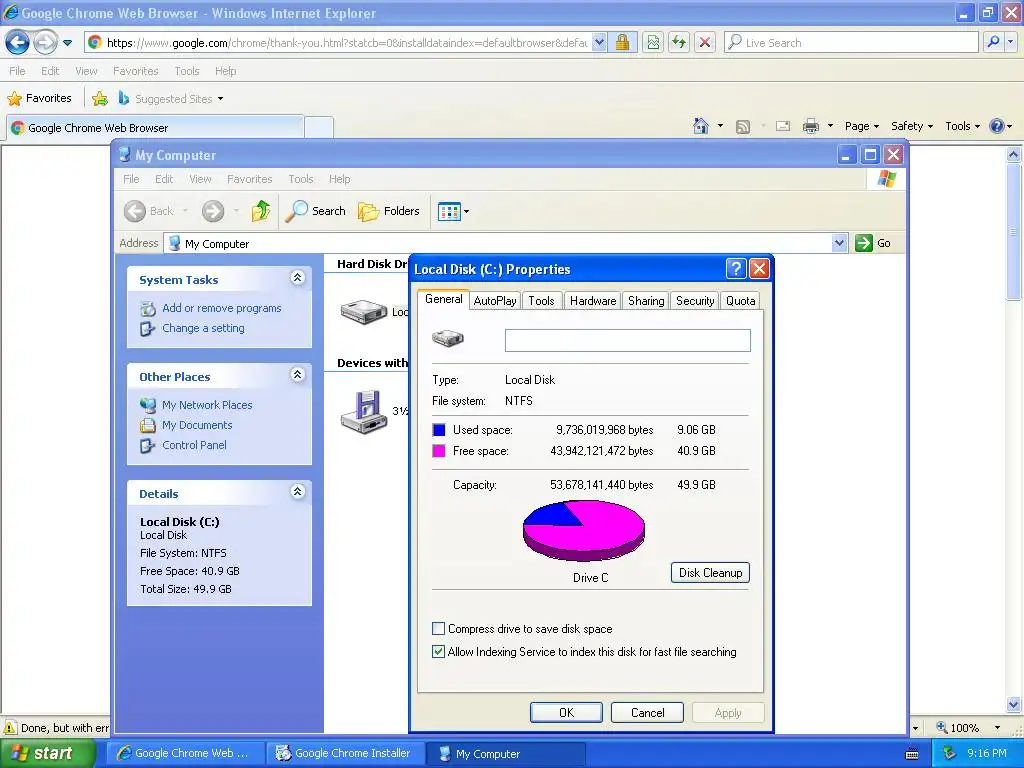Go back in Internet Explorer
The width and height of the screenshot is (1024, 768).
point(17,43)
